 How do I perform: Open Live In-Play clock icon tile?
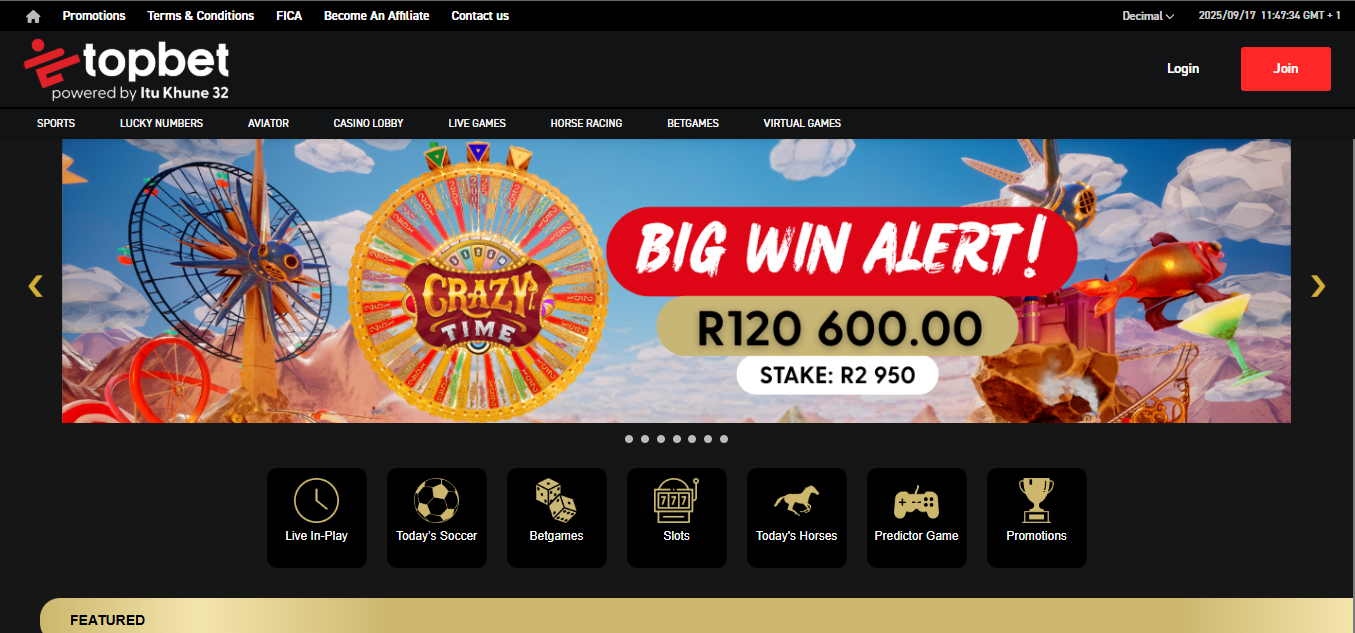(x=317, y=518)
